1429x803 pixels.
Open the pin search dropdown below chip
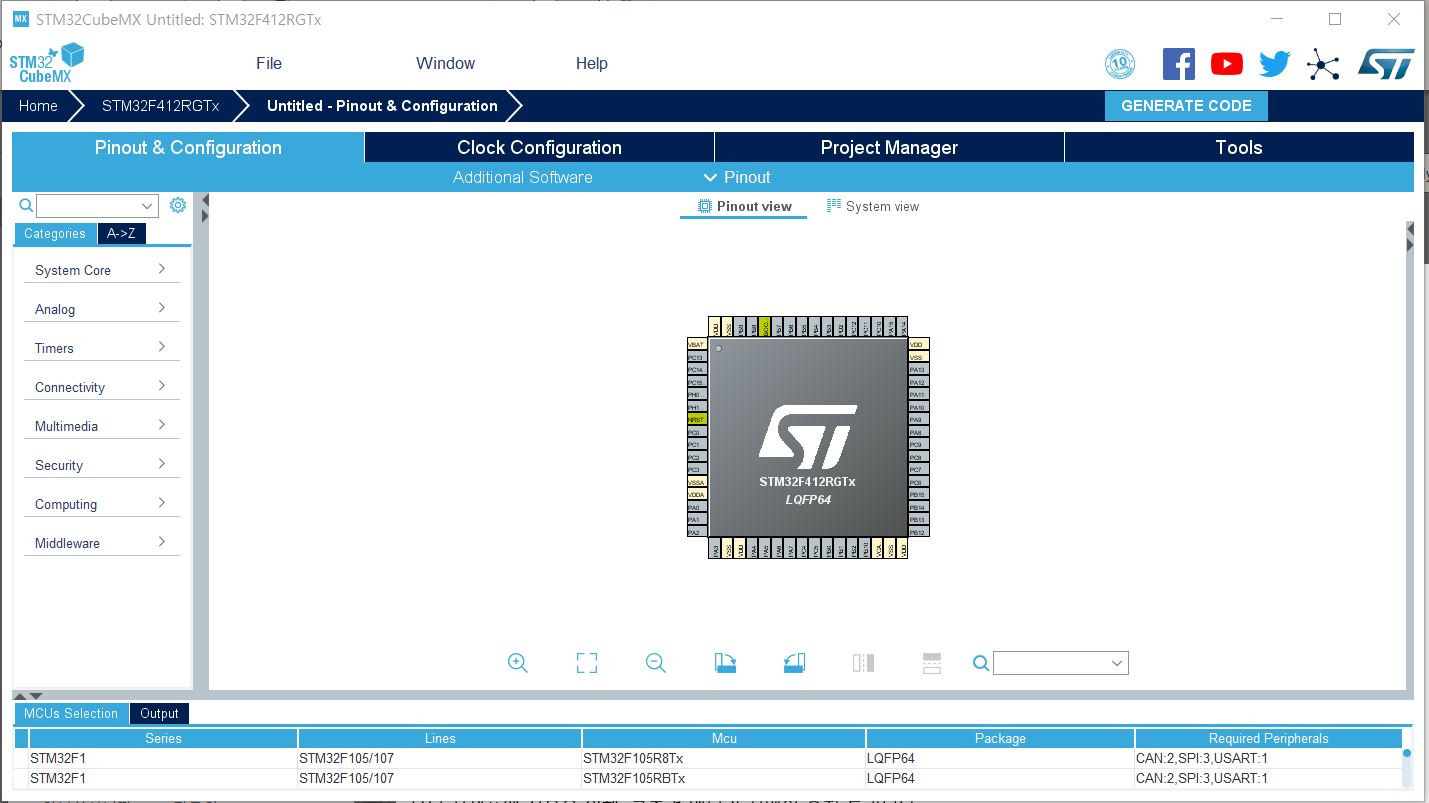click(x=1061, y=663)
